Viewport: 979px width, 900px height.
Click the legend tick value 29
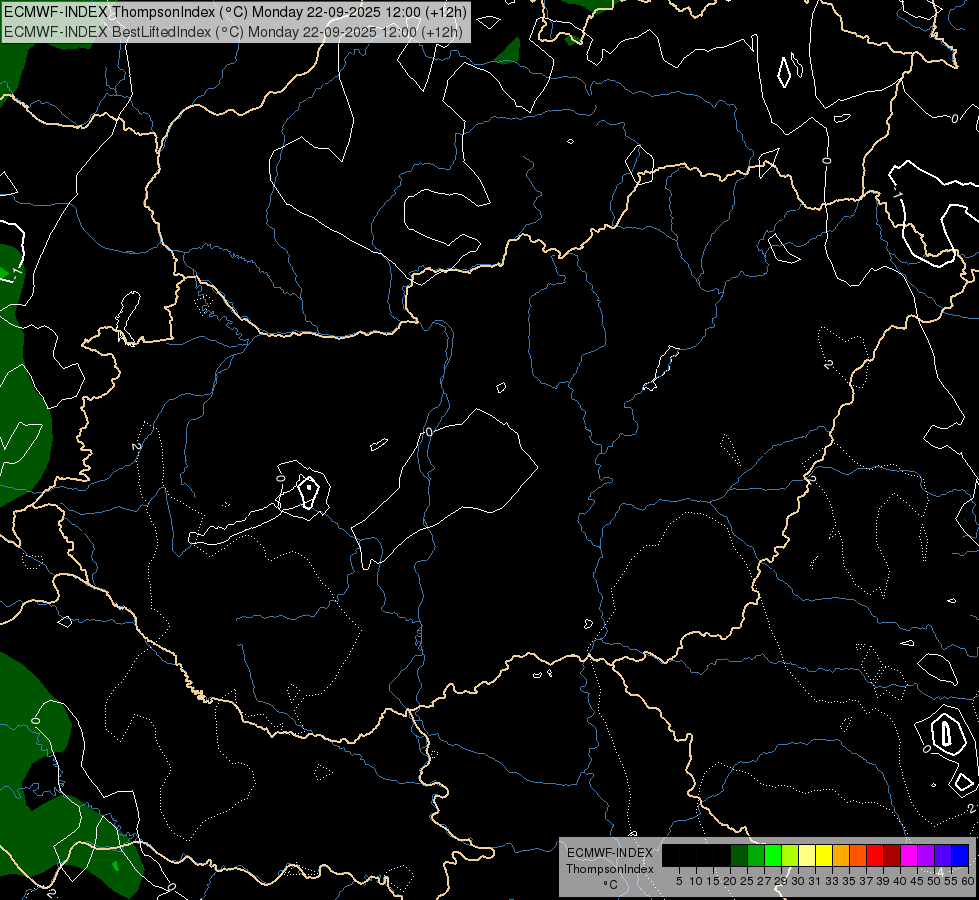pos(781,881)
